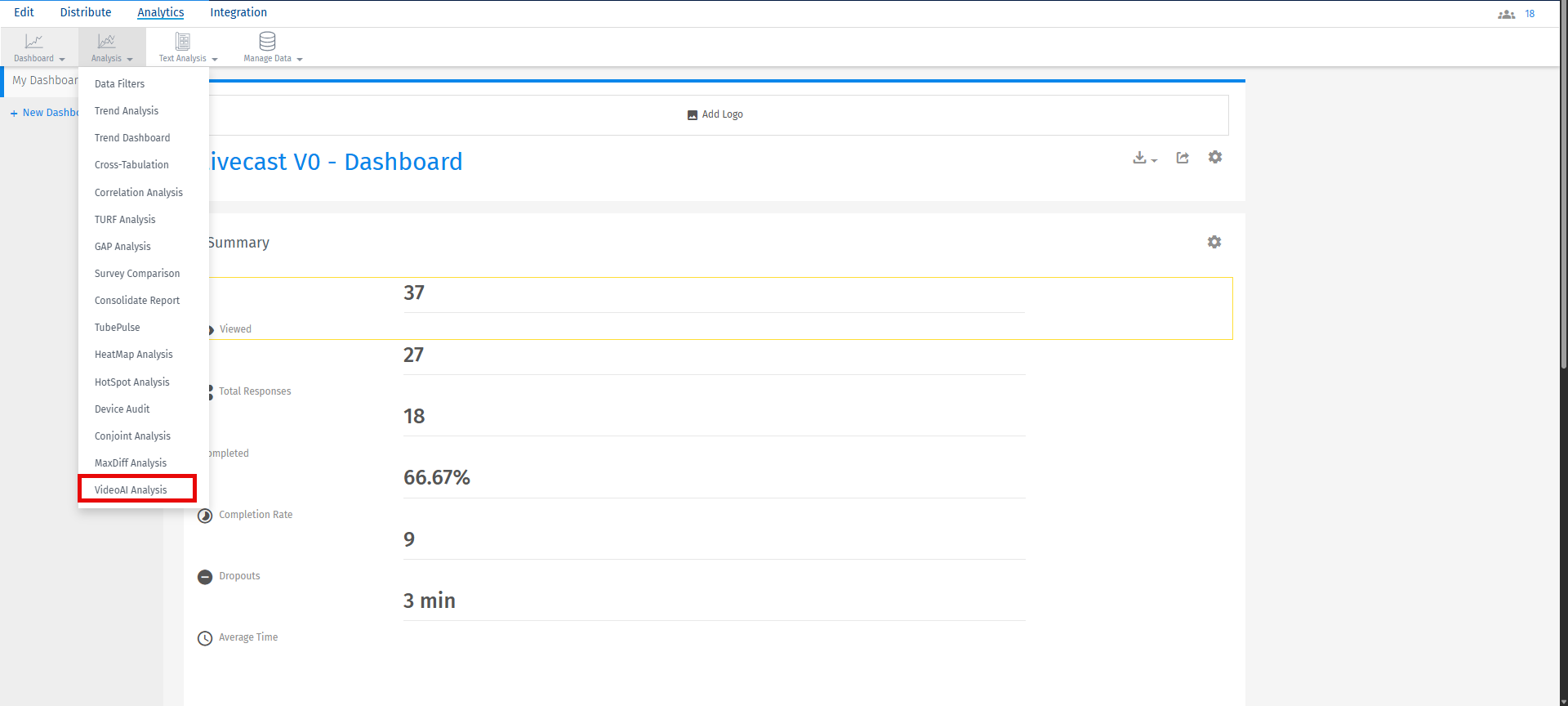The height and width of the screenshot is (706, 1568).
Task: Click the Total Responses value 27
Action: pyautogui.click(x=413, y=355)
